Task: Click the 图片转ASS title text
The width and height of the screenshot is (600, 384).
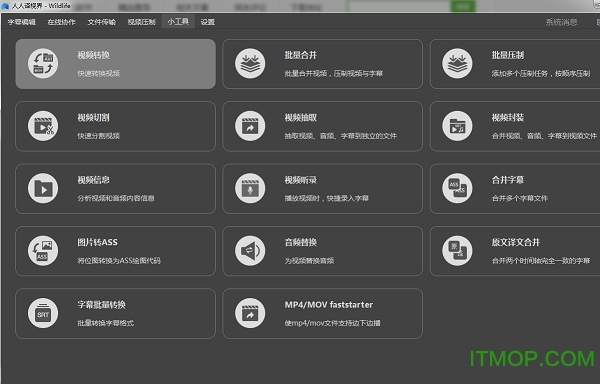Action: (97, 242)
